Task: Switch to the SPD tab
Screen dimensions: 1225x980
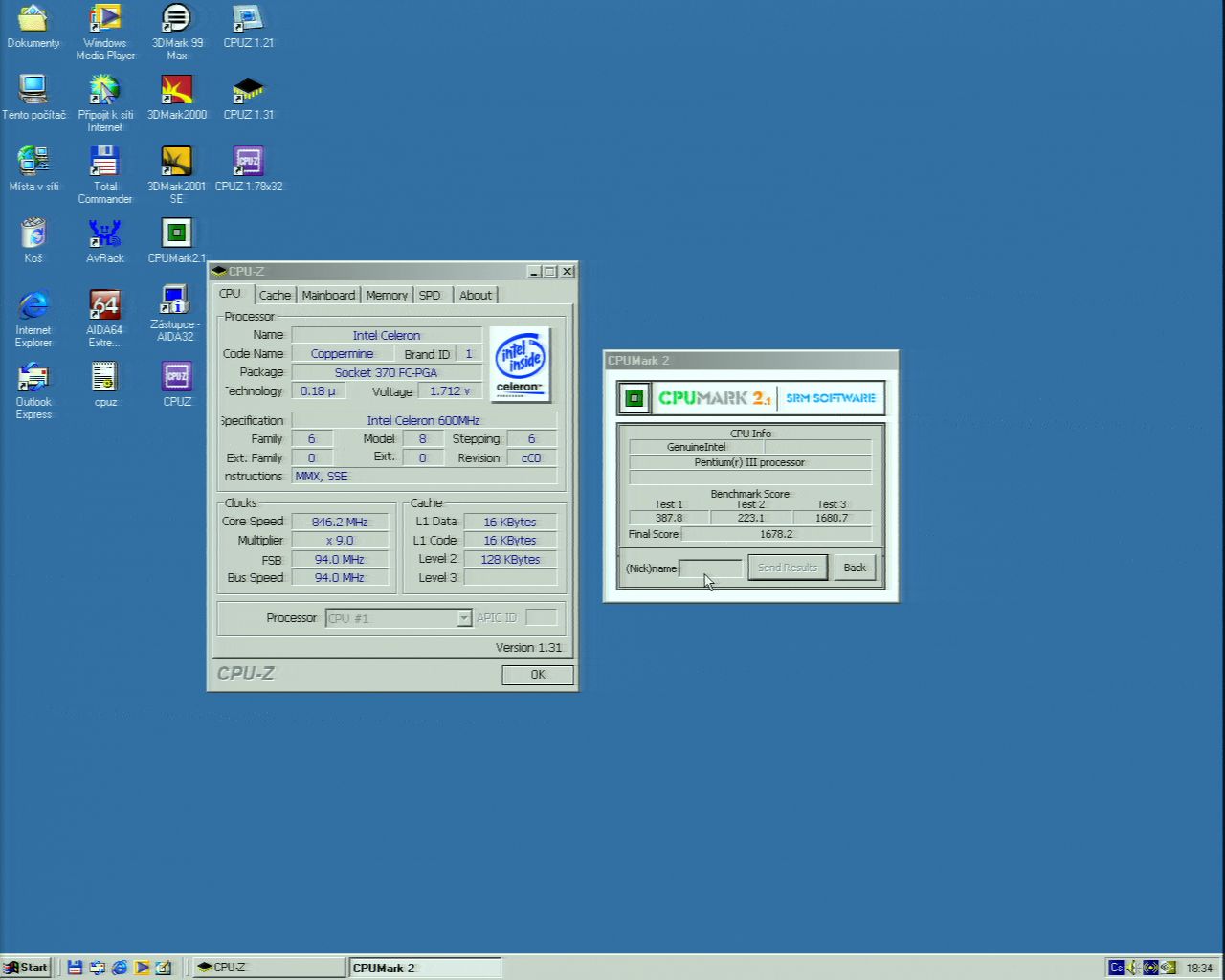Action: [430, 296]
